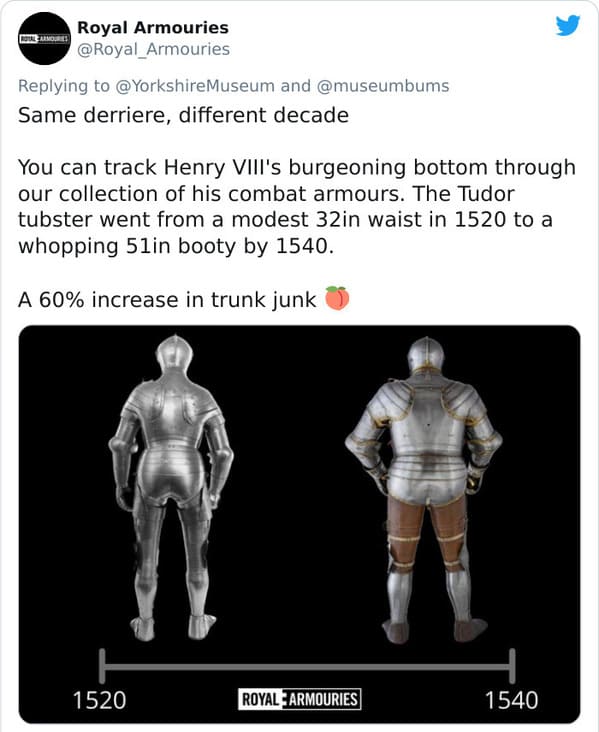Click the Royal Armouries logo in image
Viewport: 599px width, 732px height.
coord(299,699)
